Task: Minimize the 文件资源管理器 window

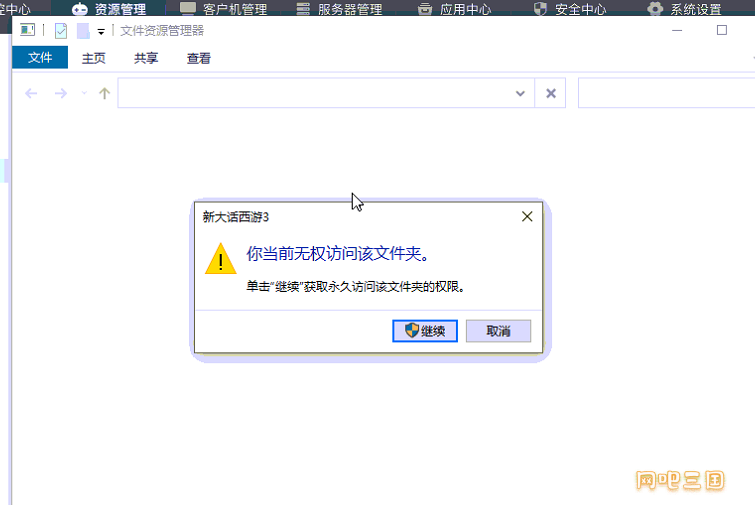Action: click(x=677, y=30)
